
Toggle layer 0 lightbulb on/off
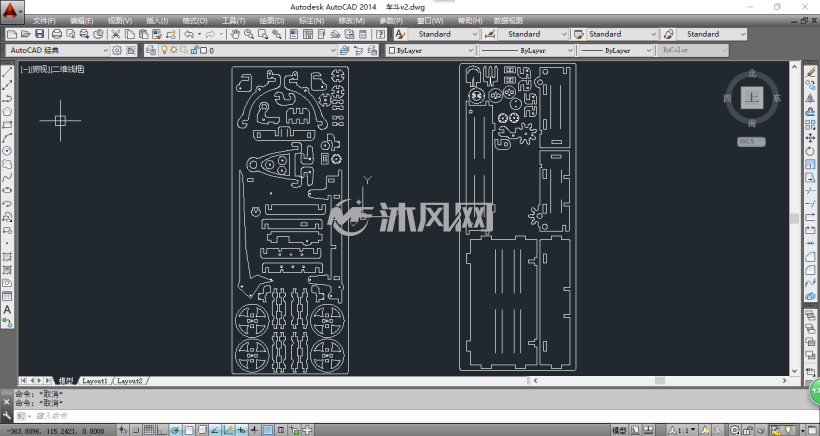[164, 50]
